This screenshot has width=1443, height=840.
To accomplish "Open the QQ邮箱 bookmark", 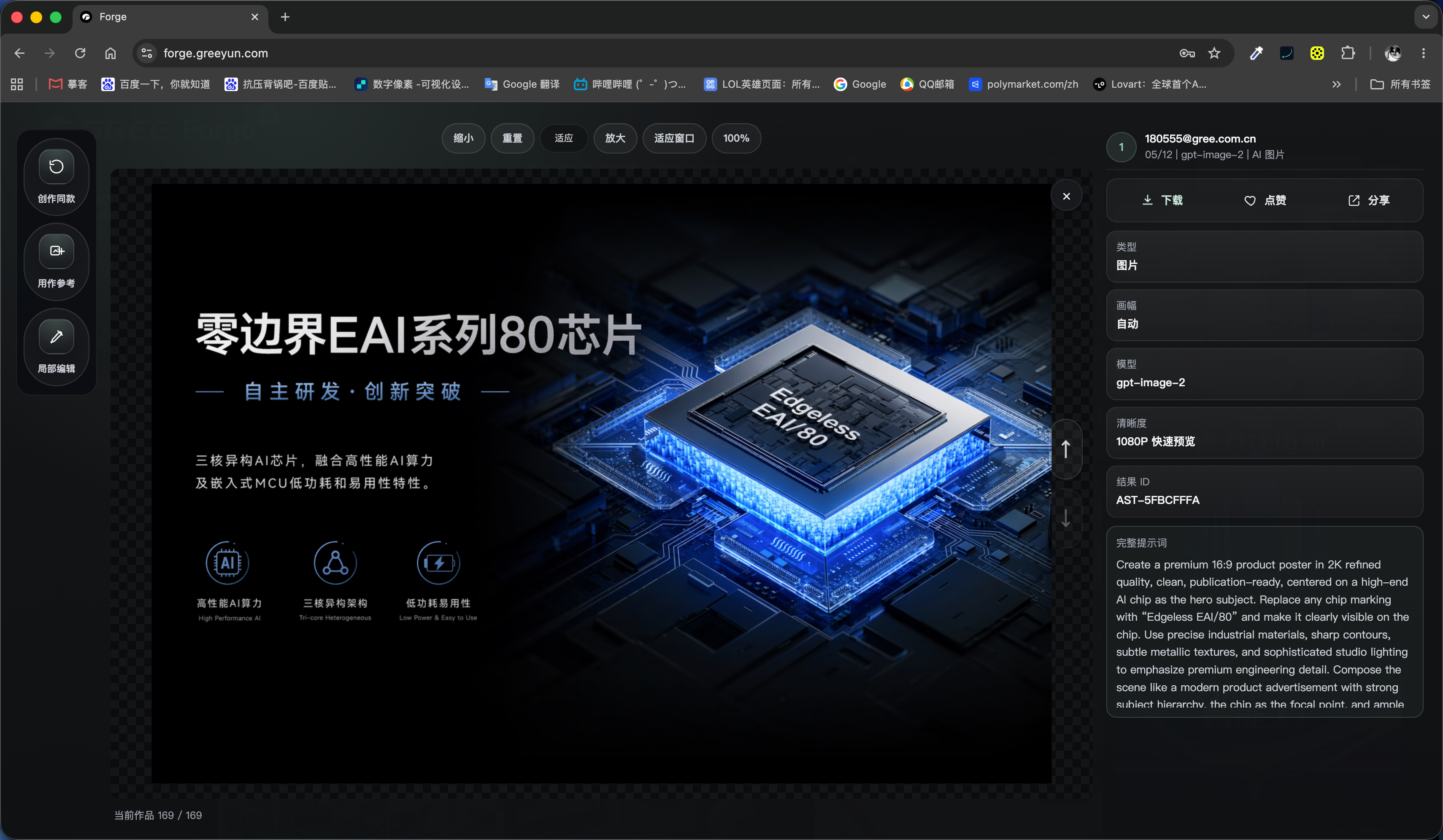I will (x=927, y=84).
